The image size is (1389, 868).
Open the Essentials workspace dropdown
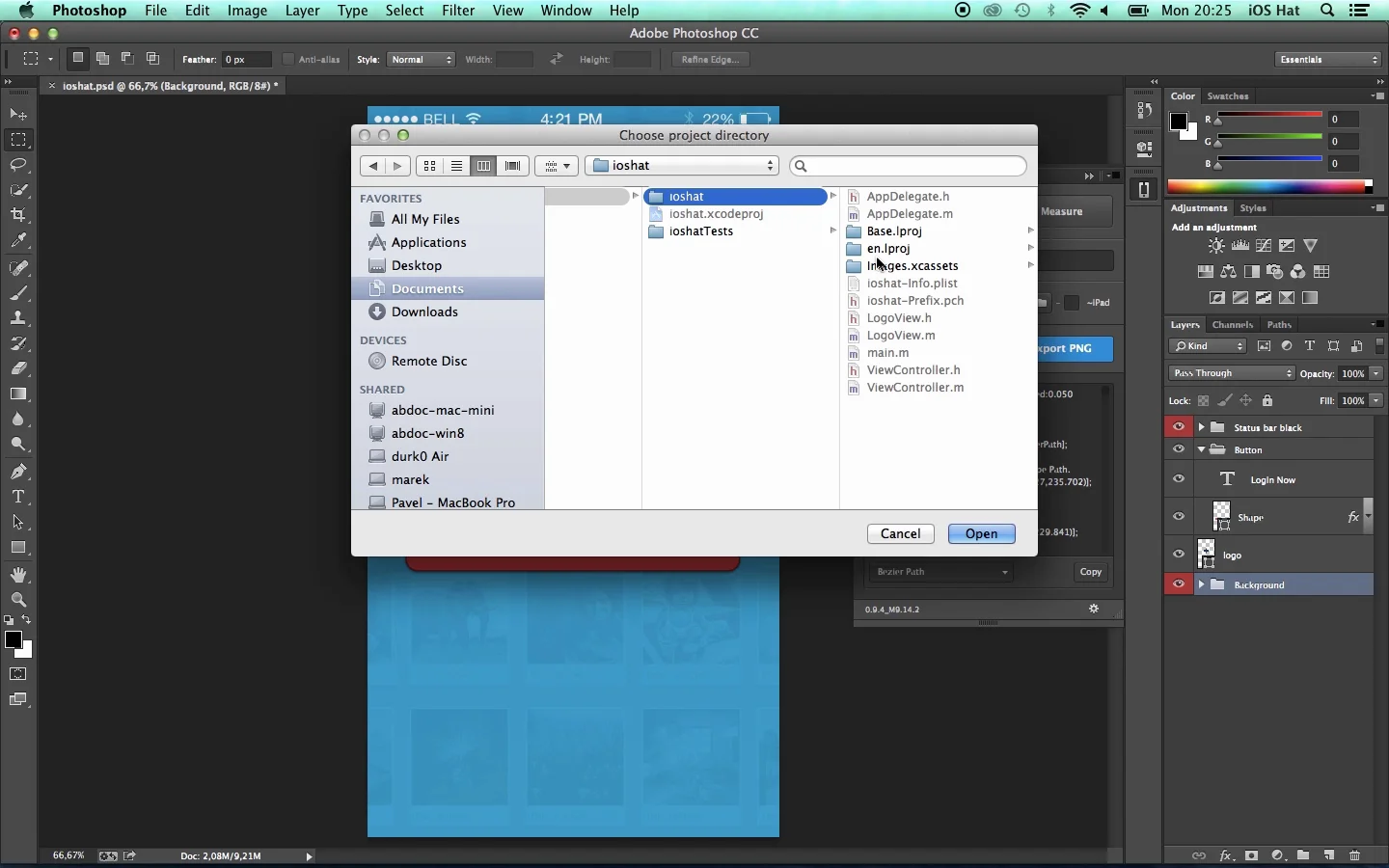(x=1329, y=60)
